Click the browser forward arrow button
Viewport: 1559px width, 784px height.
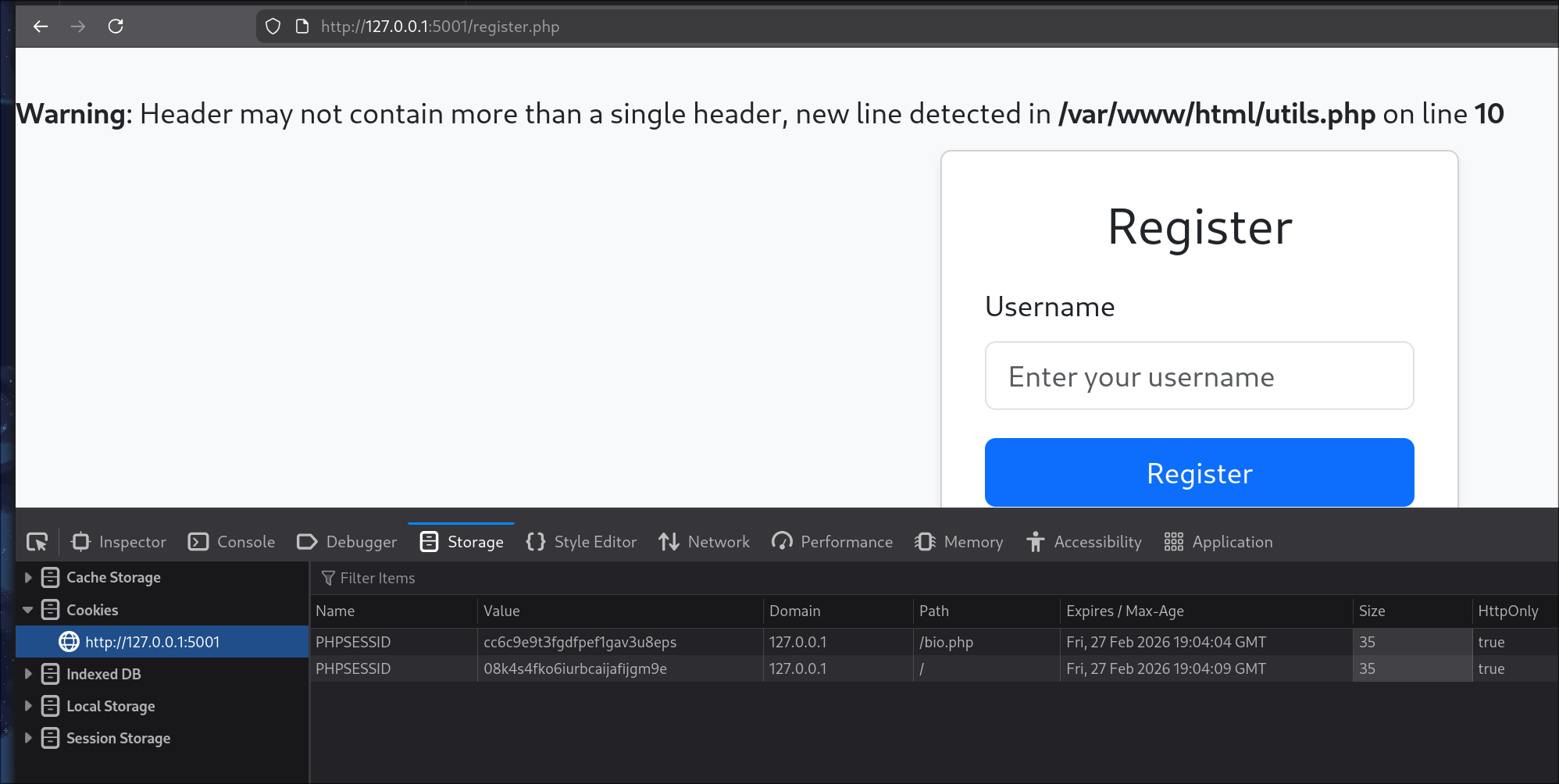coord(78,27)
